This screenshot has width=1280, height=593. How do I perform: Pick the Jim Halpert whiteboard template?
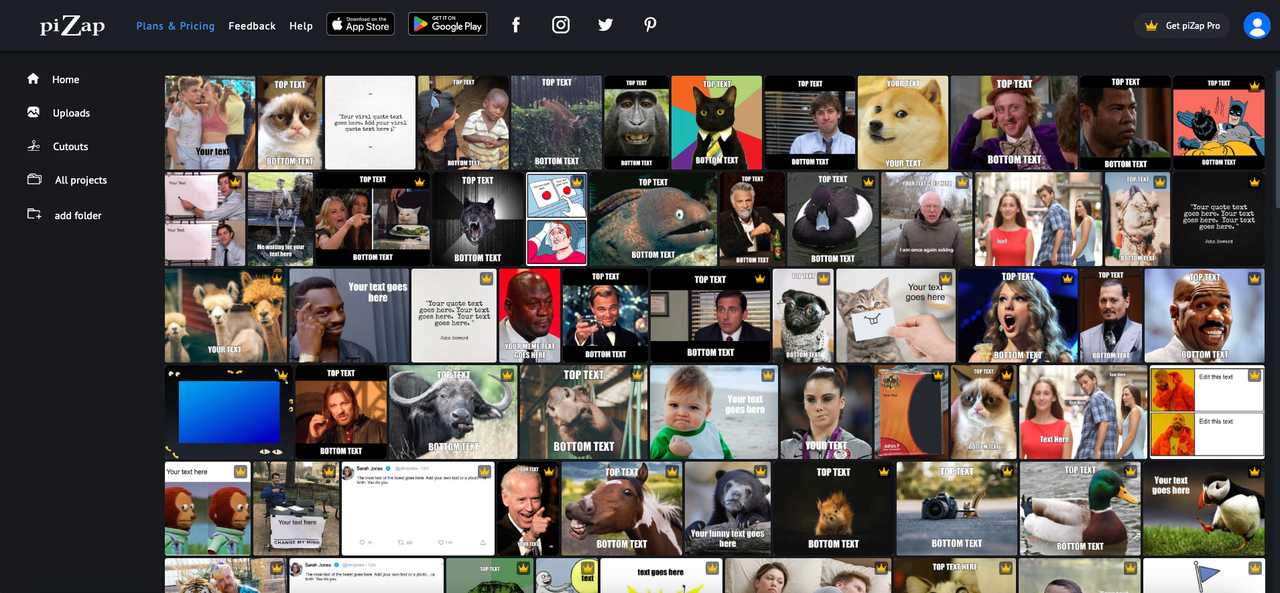coord(205,219)
